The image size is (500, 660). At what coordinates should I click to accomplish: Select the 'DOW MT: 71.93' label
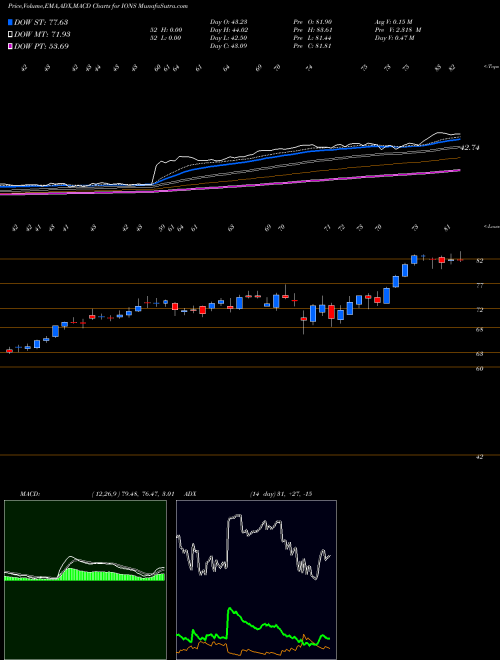(42, 35)
